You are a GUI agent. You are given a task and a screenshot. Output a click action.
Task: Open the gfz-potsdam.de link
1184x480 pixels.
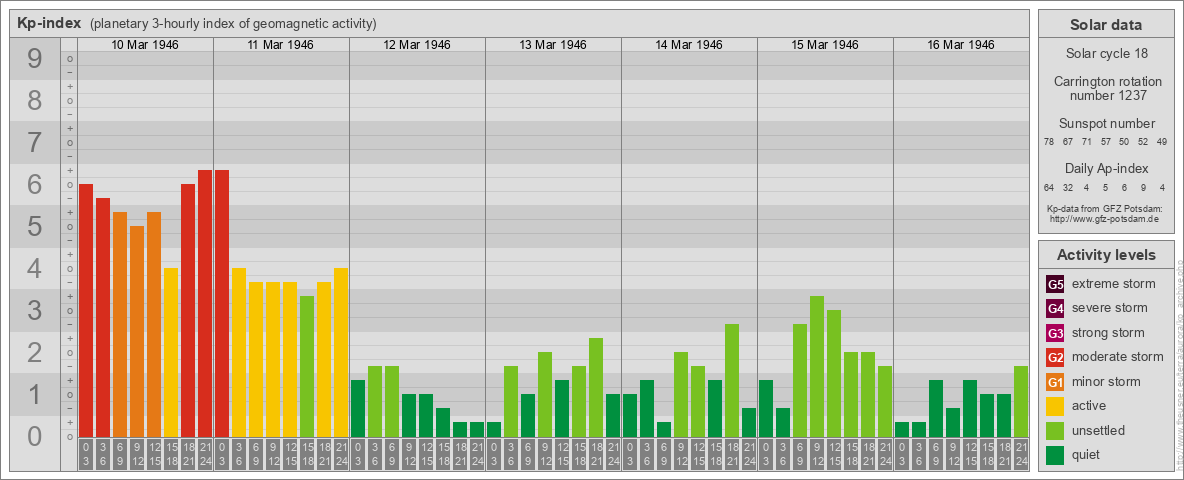pos(1104,219)
